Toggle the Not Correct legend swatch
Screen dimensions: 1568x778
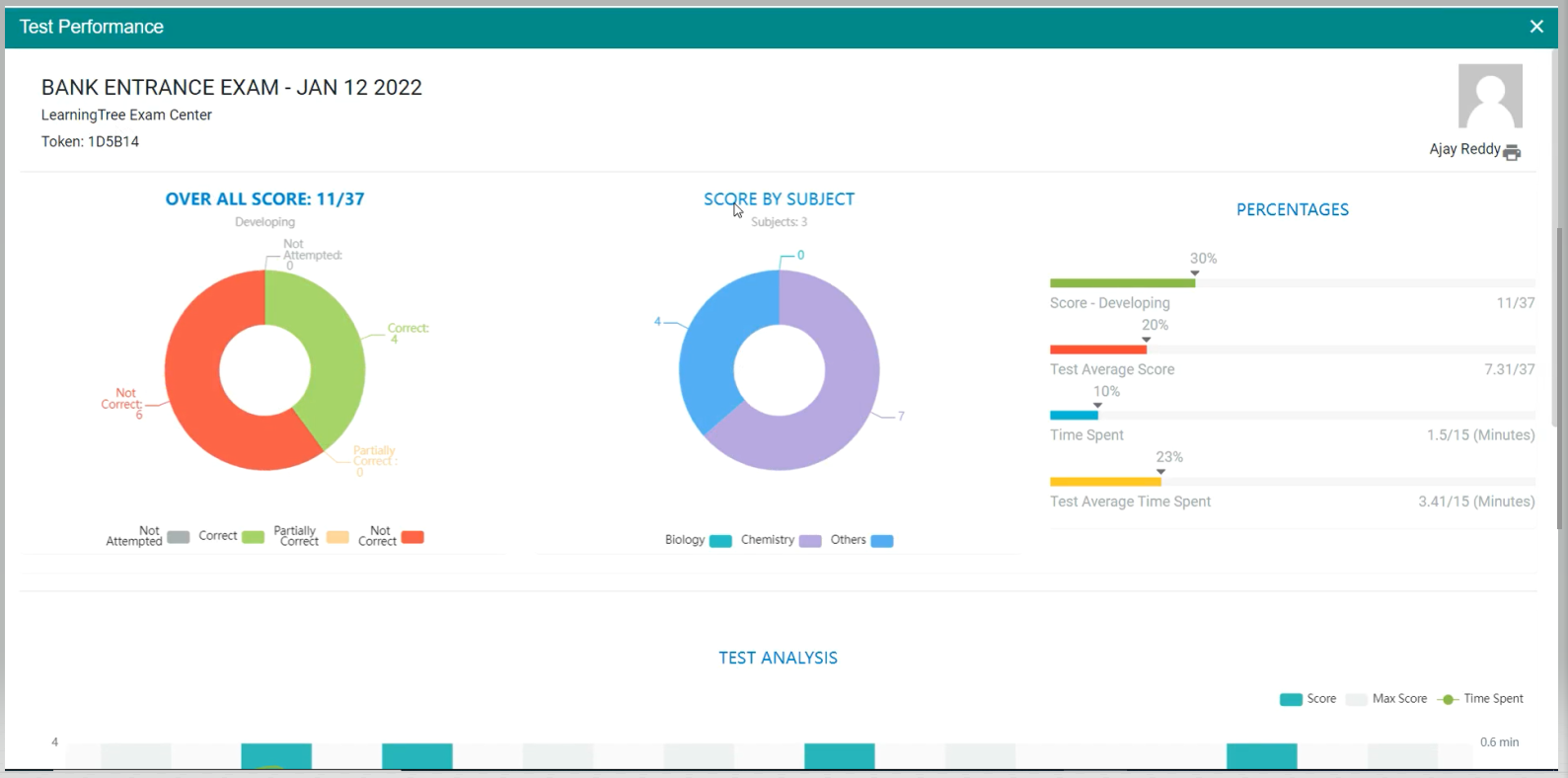pyautogui.click(x=412, y=537)
